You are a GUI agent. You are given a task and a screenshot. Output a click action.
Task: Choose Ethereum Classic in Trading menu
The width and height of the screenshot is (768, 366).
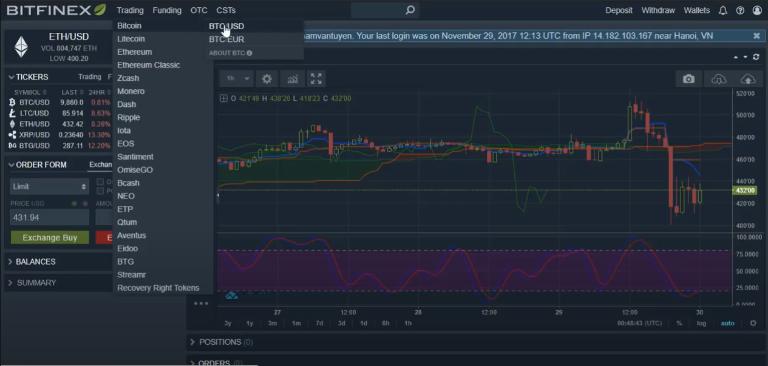pyautogui.click(x=148, y=65)
